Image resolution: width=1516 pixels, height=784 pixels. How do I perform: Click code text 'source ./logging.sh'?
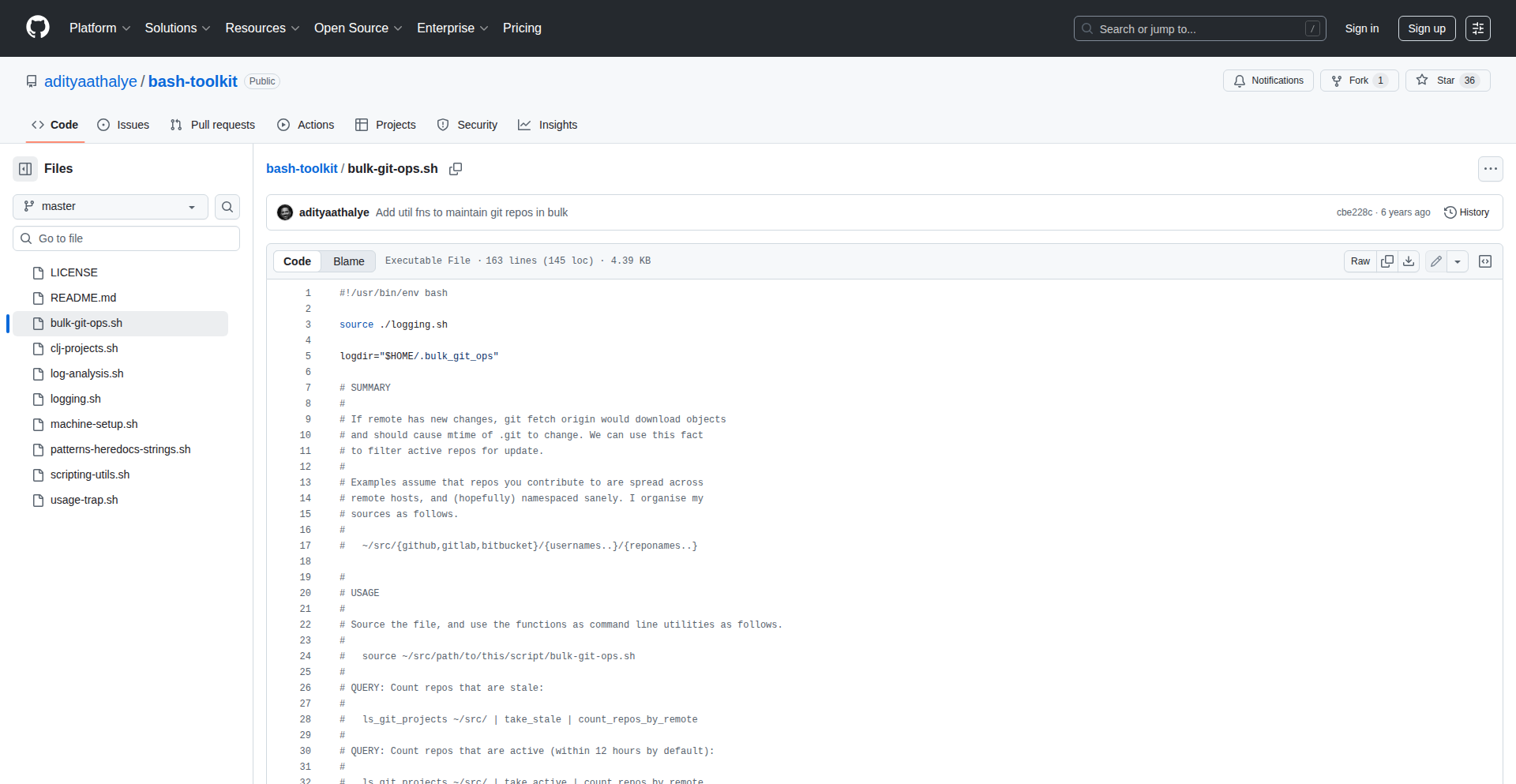point(393,324)
